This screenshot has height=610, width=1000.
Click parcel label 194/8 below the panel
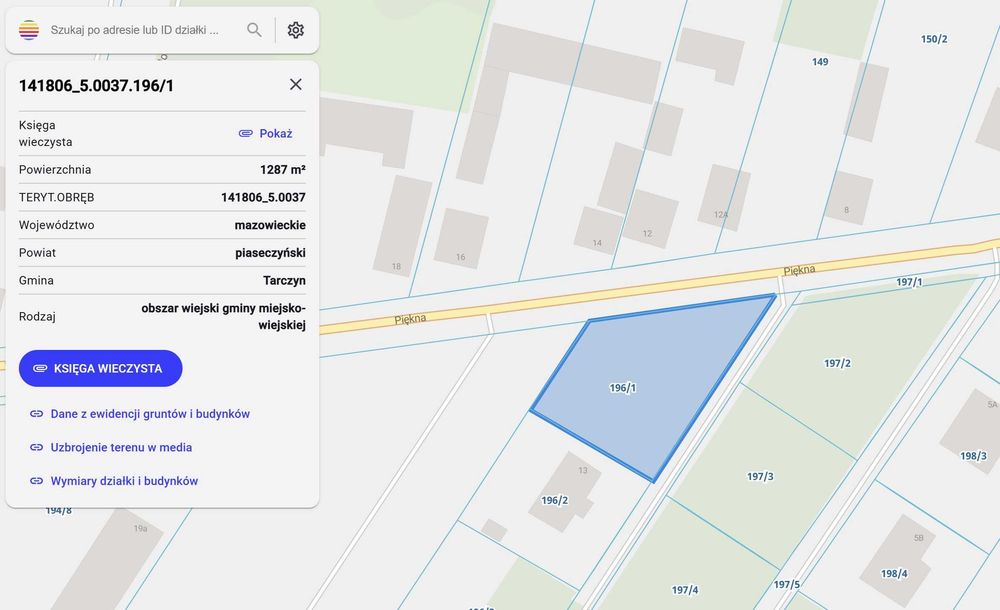[59, 510]
